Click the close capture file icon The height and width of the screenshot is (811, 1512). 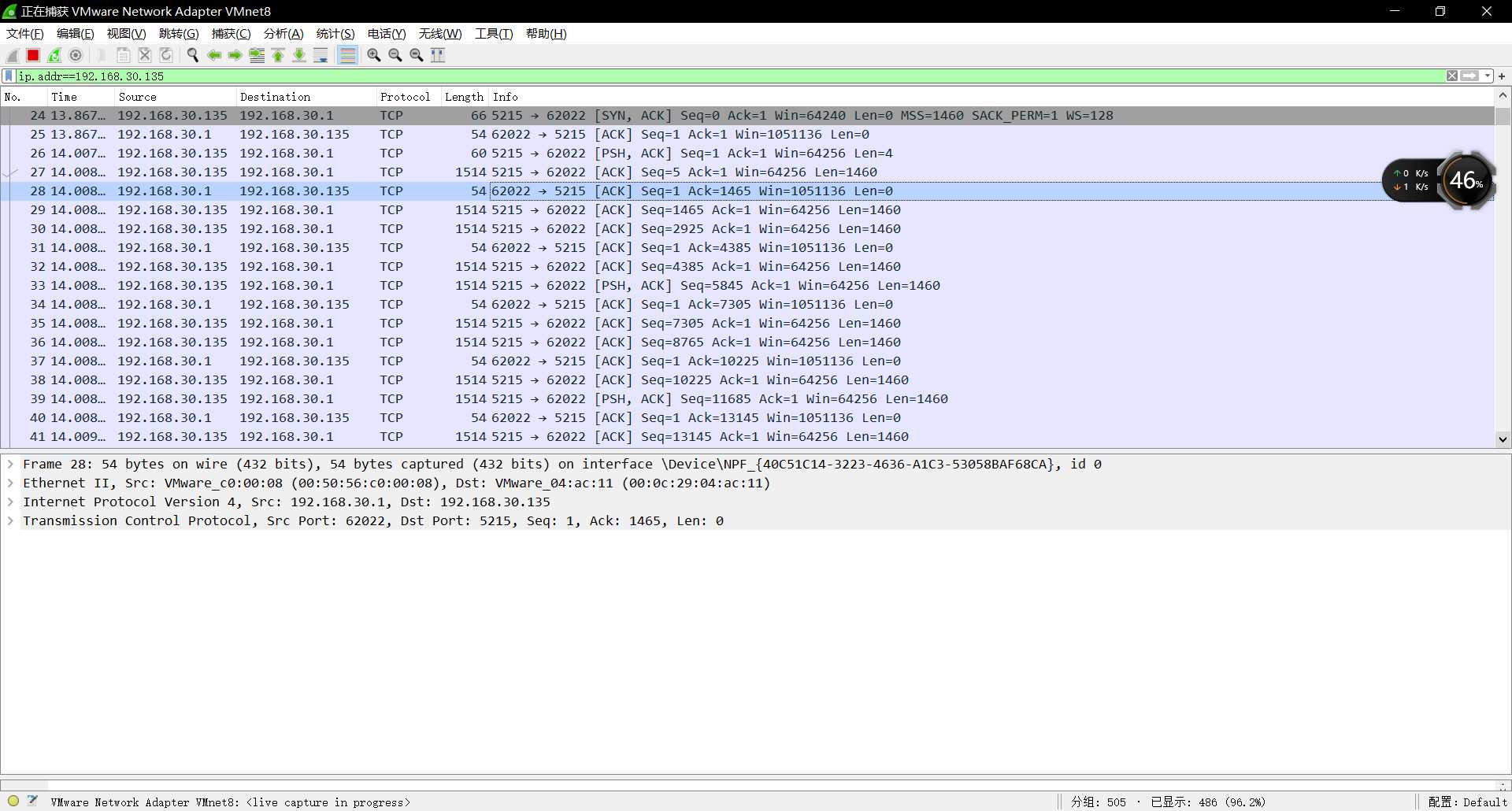pyautogui.click(x=145, y=55)
